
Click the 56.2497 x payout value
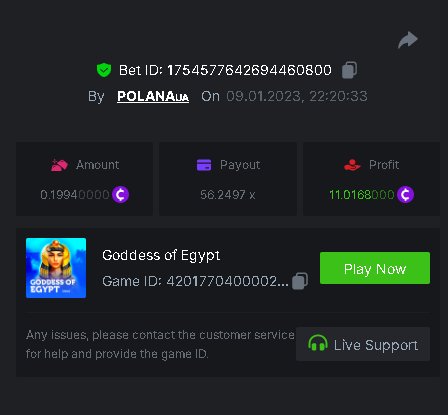(x=228, y=195)
